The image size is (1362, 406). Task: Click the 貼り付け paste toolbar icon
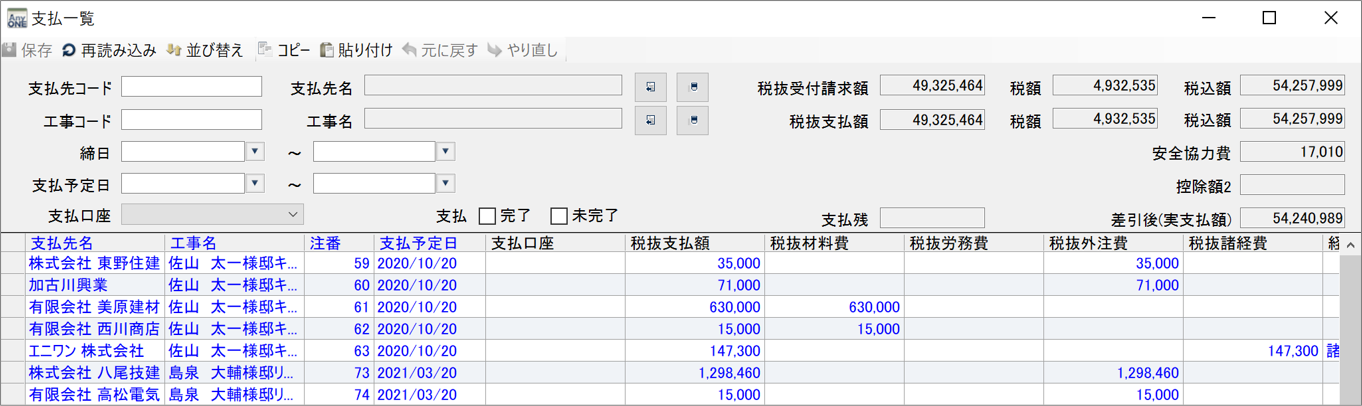[326, 50]
